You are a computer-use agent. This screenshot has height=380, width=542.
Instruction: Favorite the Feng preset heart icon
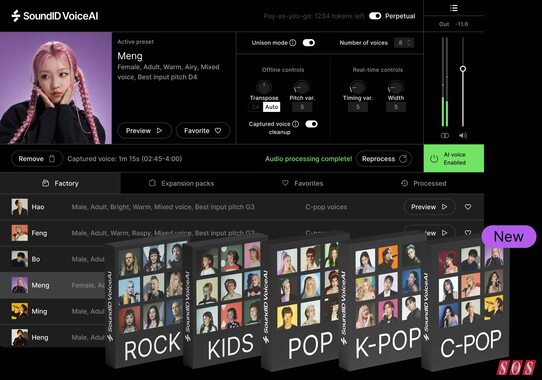click(468, 233)
